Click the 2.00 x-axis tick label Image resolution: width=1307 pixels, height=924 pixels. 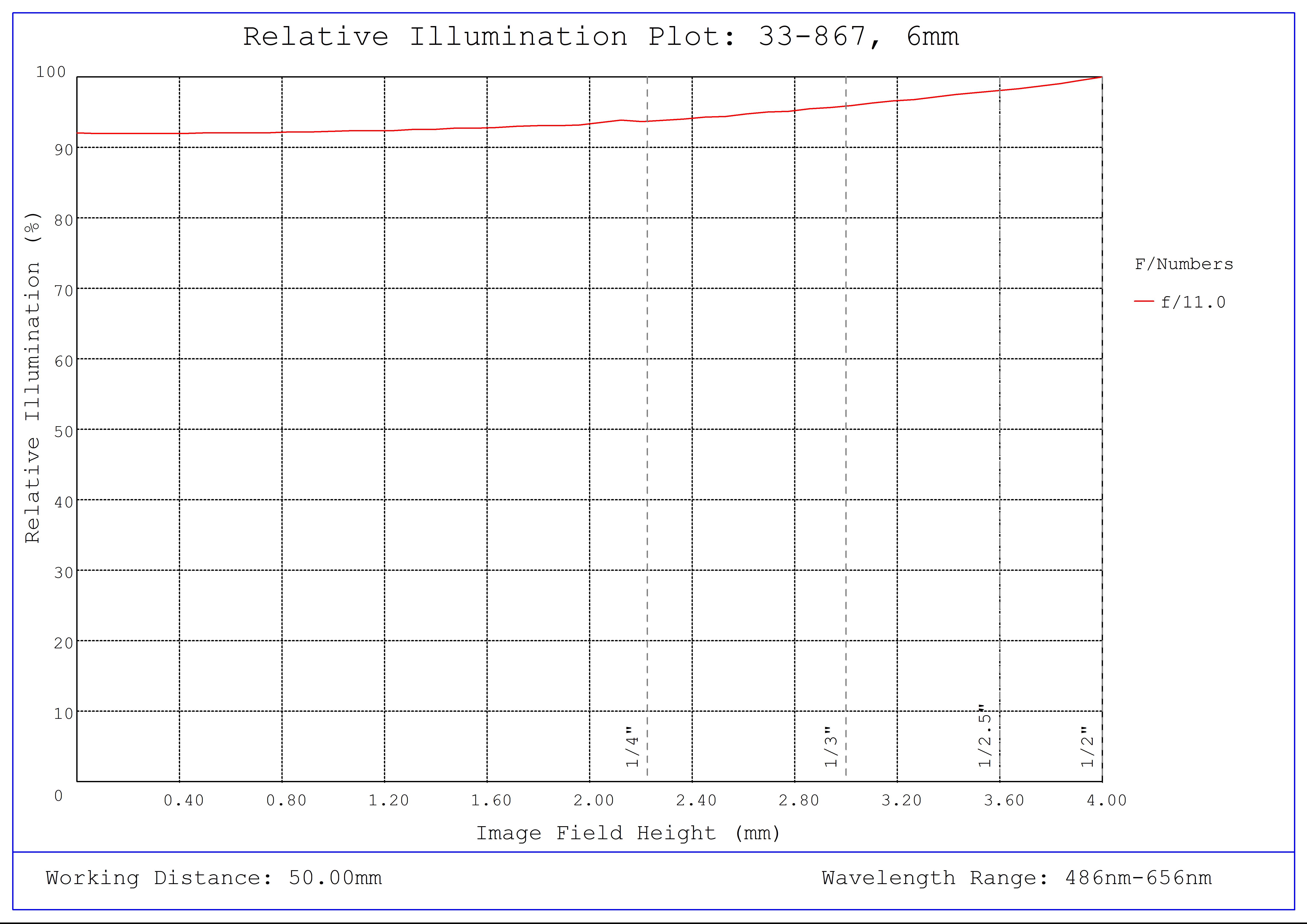click(593, 801)
